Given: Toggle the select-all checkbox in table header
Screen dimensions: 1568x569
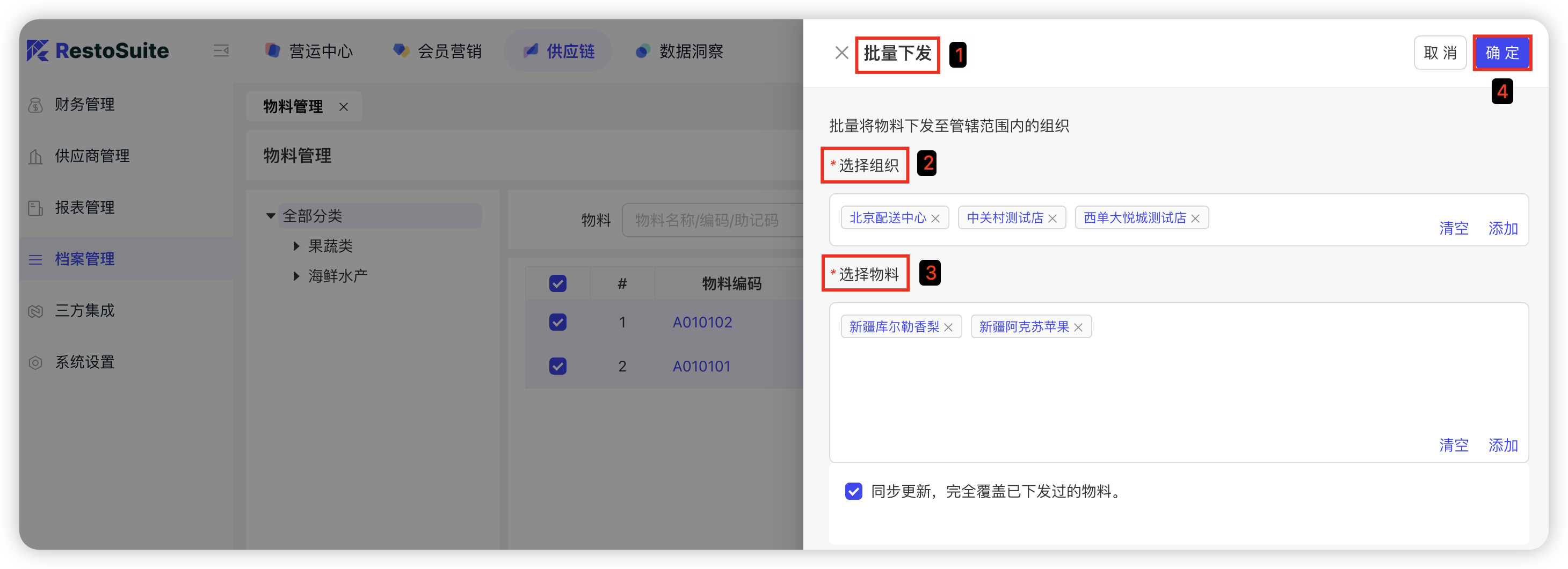Looking at the screenshot, I should (557, 283).
